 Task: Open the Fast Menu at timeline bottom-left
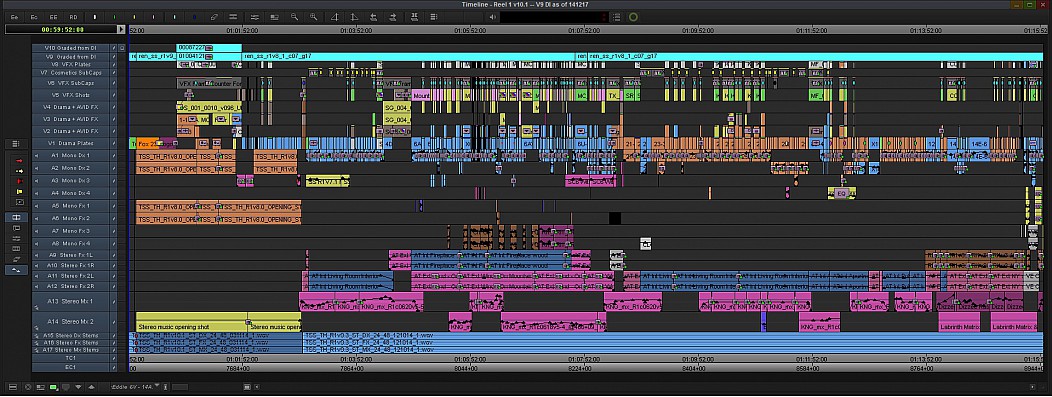click(13, 387)
